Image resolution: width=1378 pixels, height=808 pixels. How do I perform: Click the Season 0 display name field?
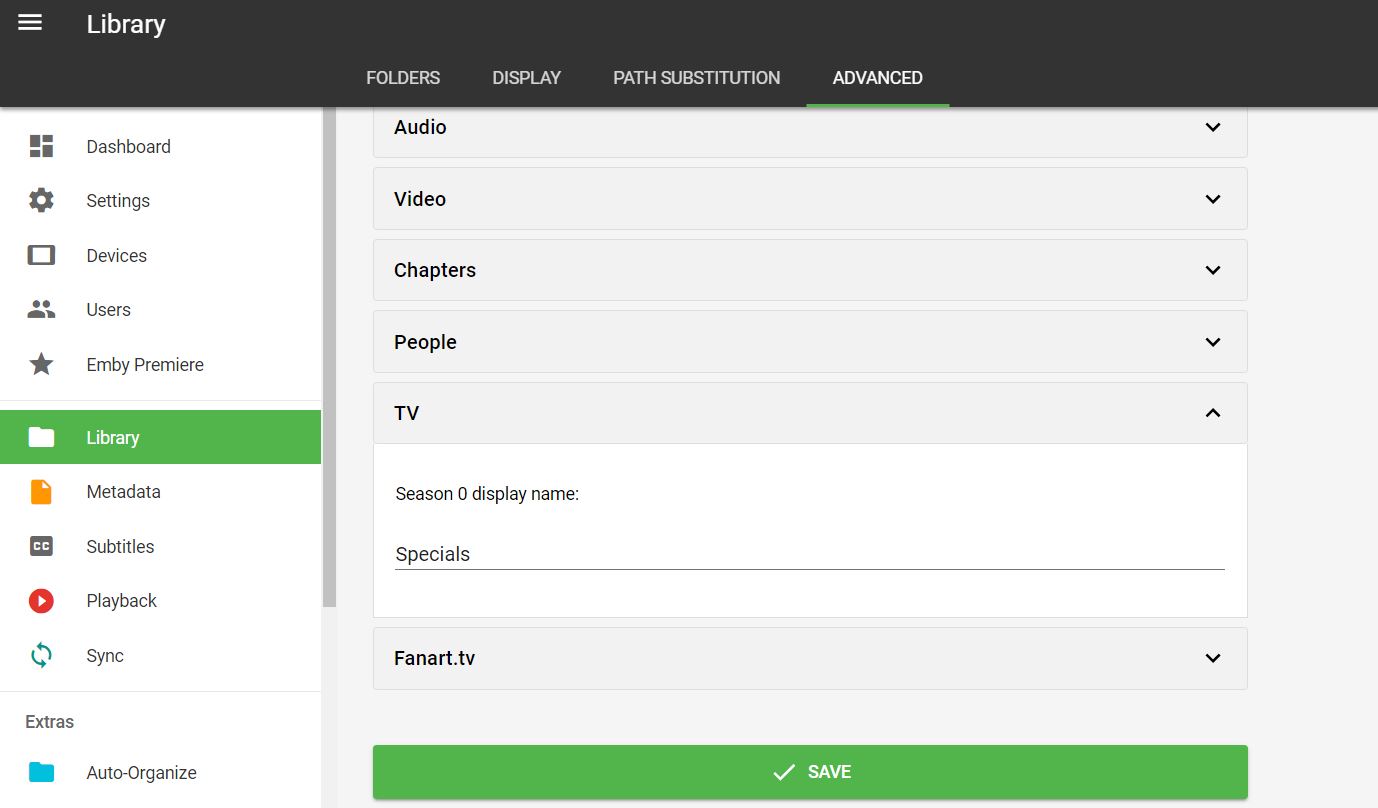pos(809,554)
